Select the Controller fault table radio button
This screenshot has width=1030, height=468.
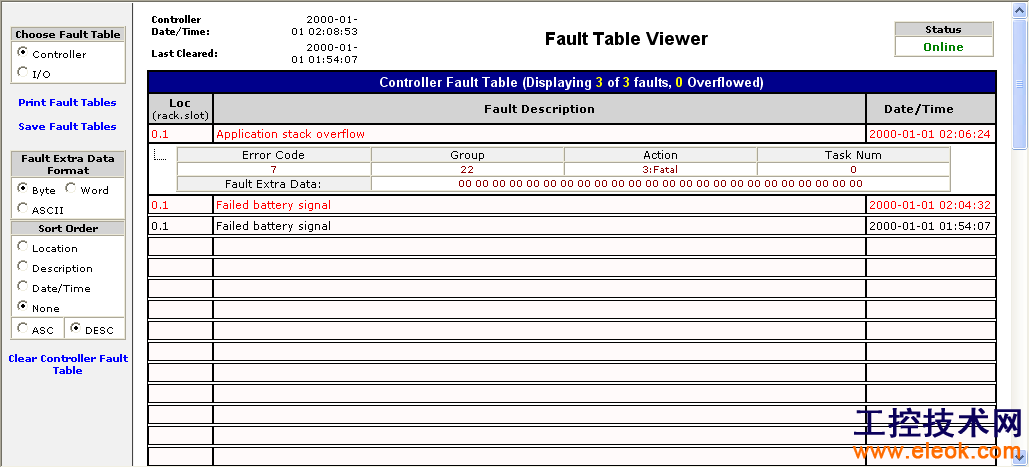click(23, 52)
